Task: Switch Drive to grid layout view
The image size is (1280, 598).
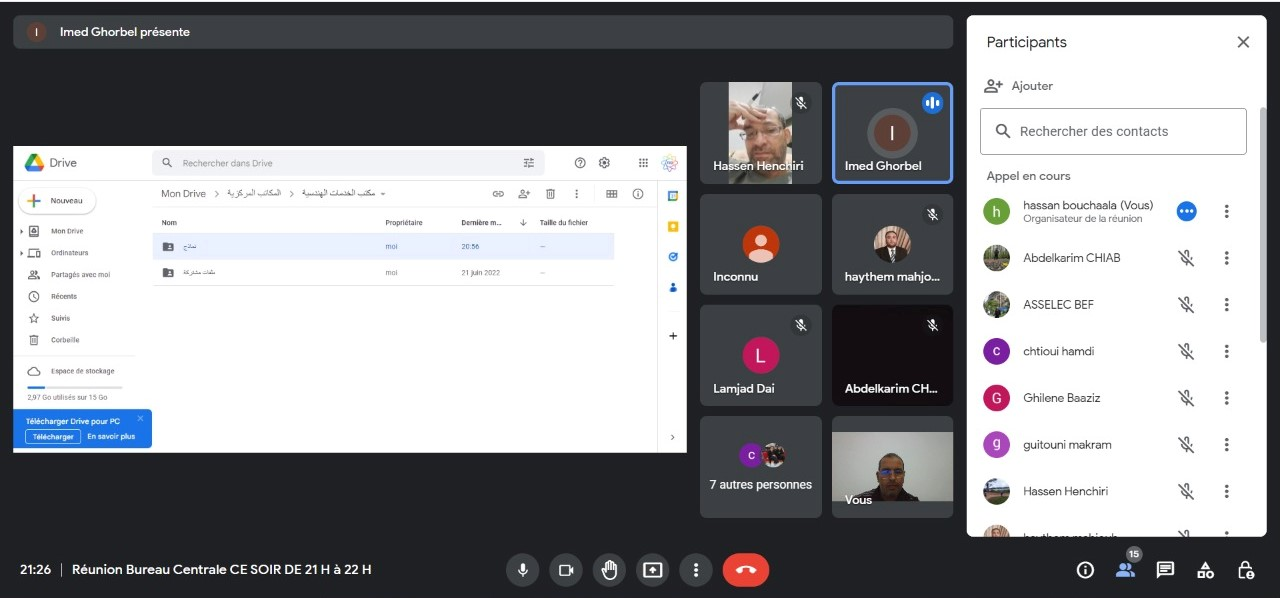Action: [x=612, y=194]
